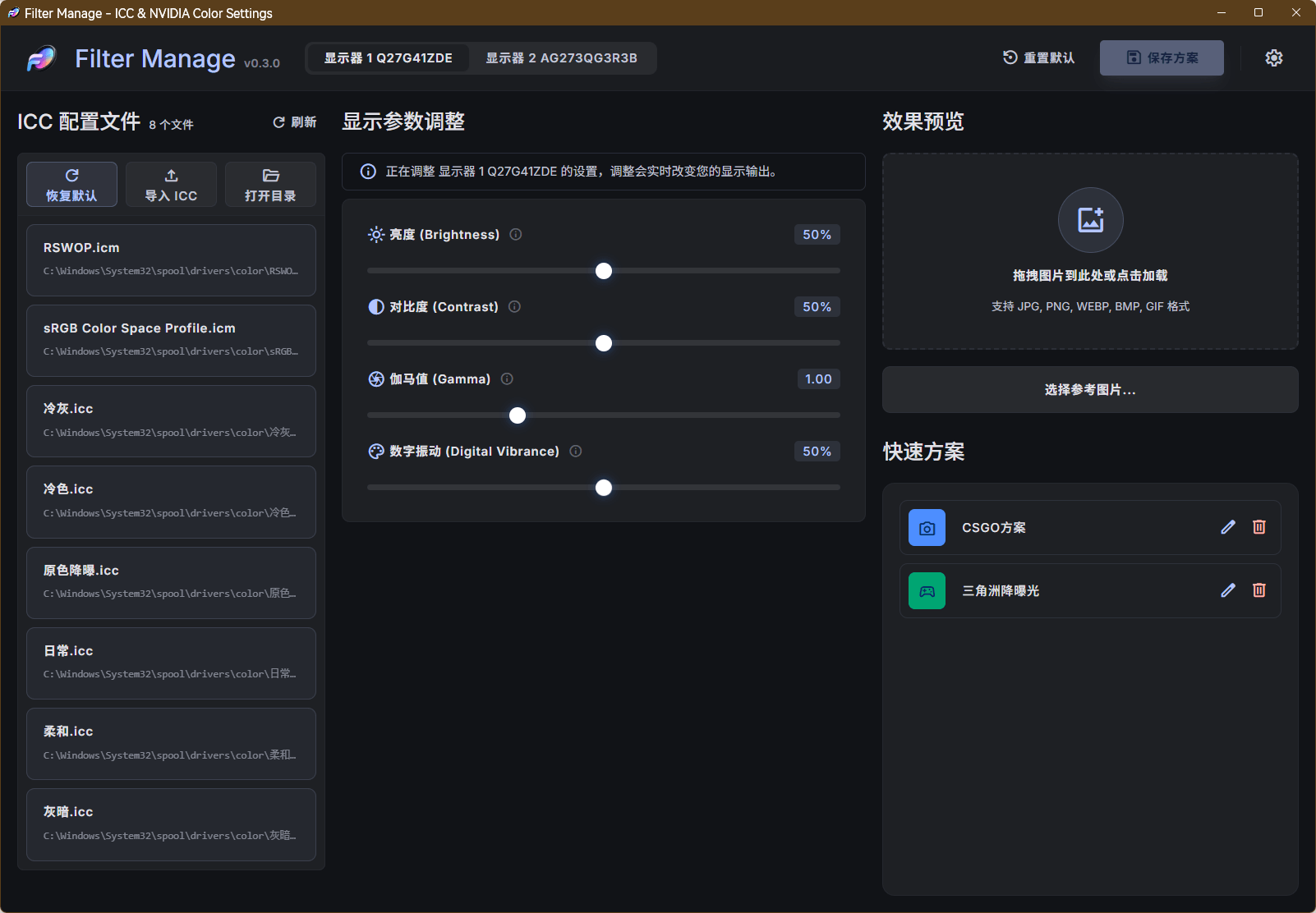This screenshot has height=913, width=1316.
Task: Click the Filter Manage logo icon
Action: pyautogui.click(x=41, y=58)
